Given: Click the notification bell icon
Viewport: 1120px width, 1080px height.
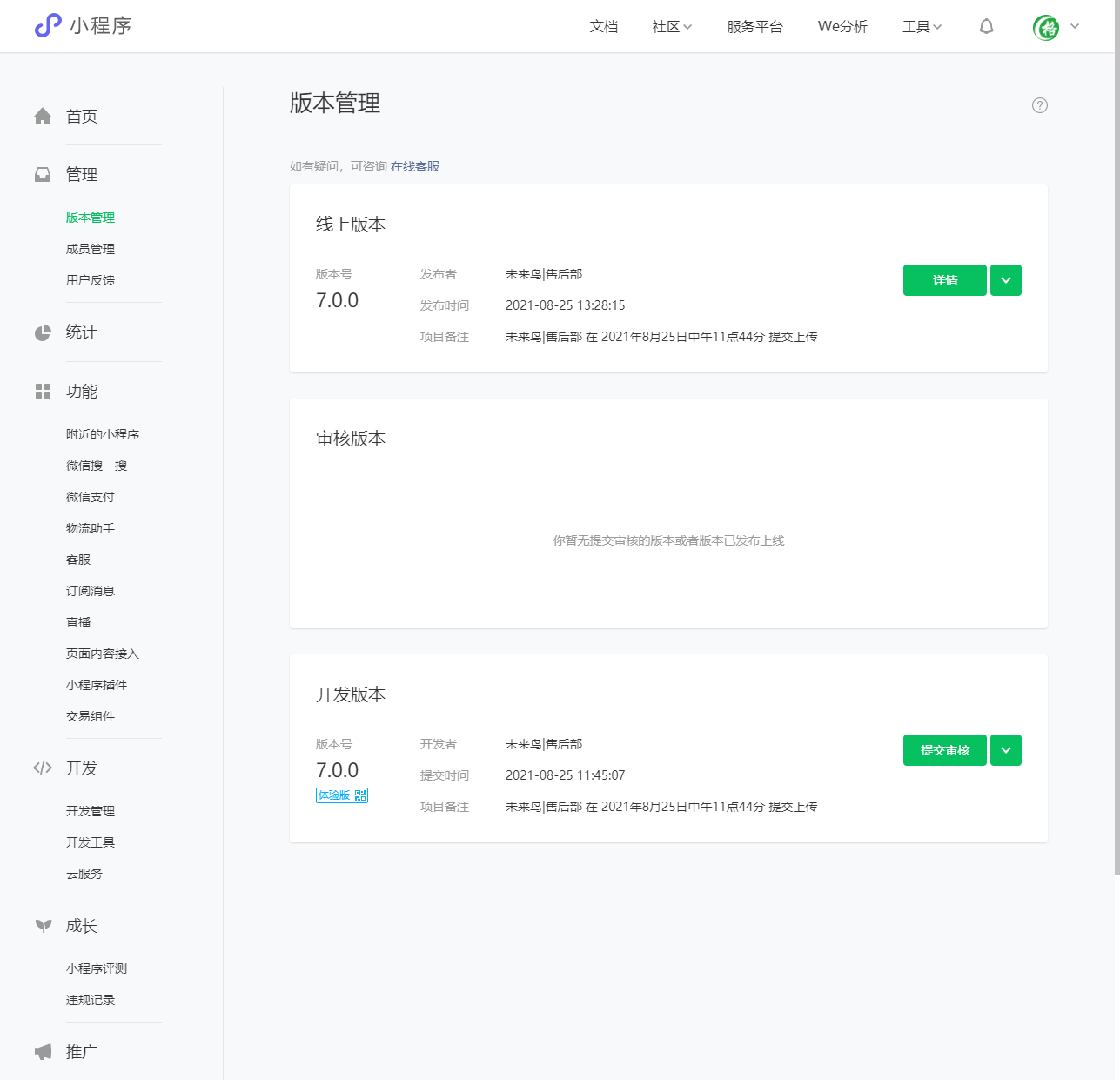Looking at the screenshot, I should [986, 27].
